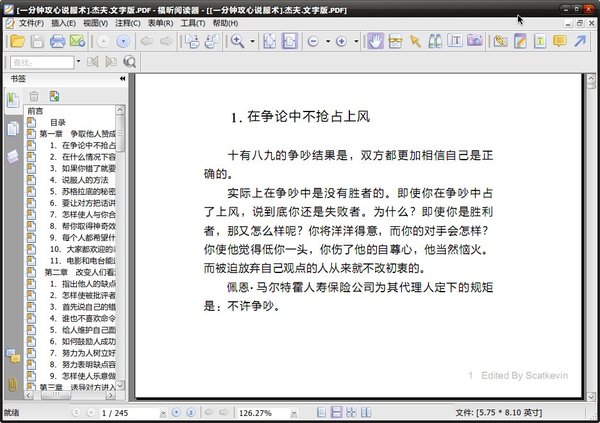Click the status bar next page button

pyautogui.click(x=176, y=412)
